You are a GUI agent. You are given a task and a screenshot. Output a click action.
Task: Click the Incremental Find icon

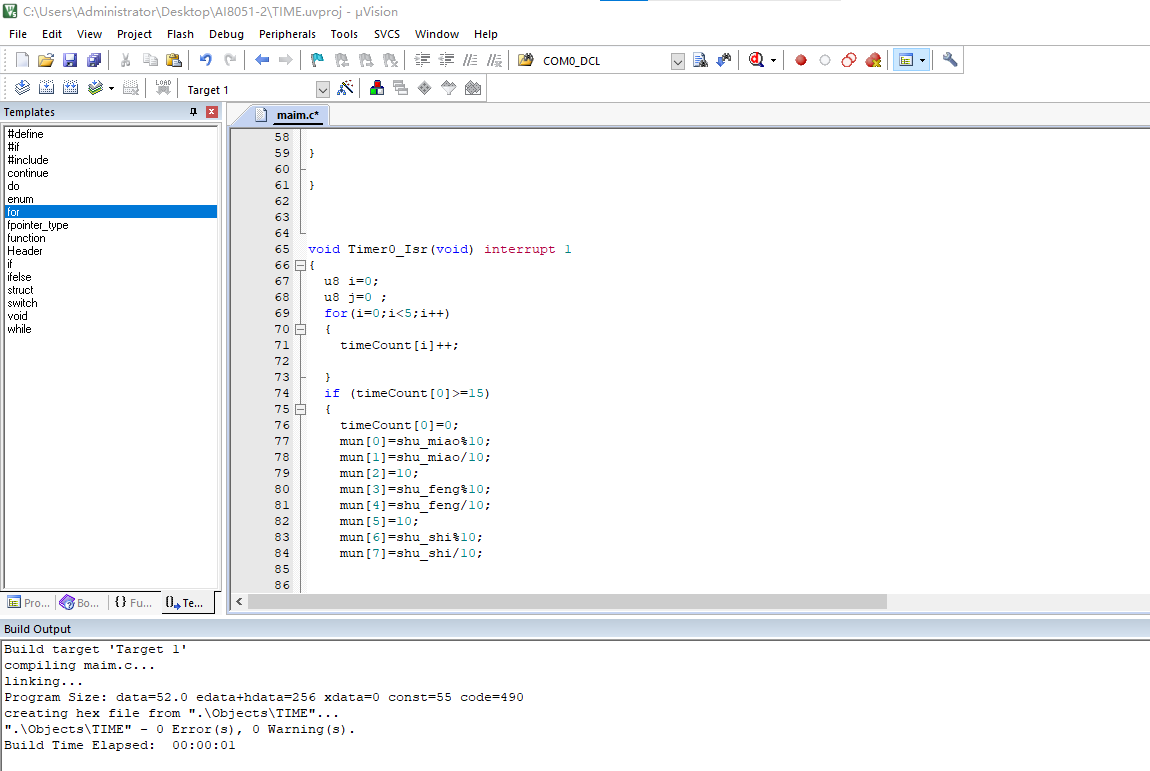coord(724,60)
